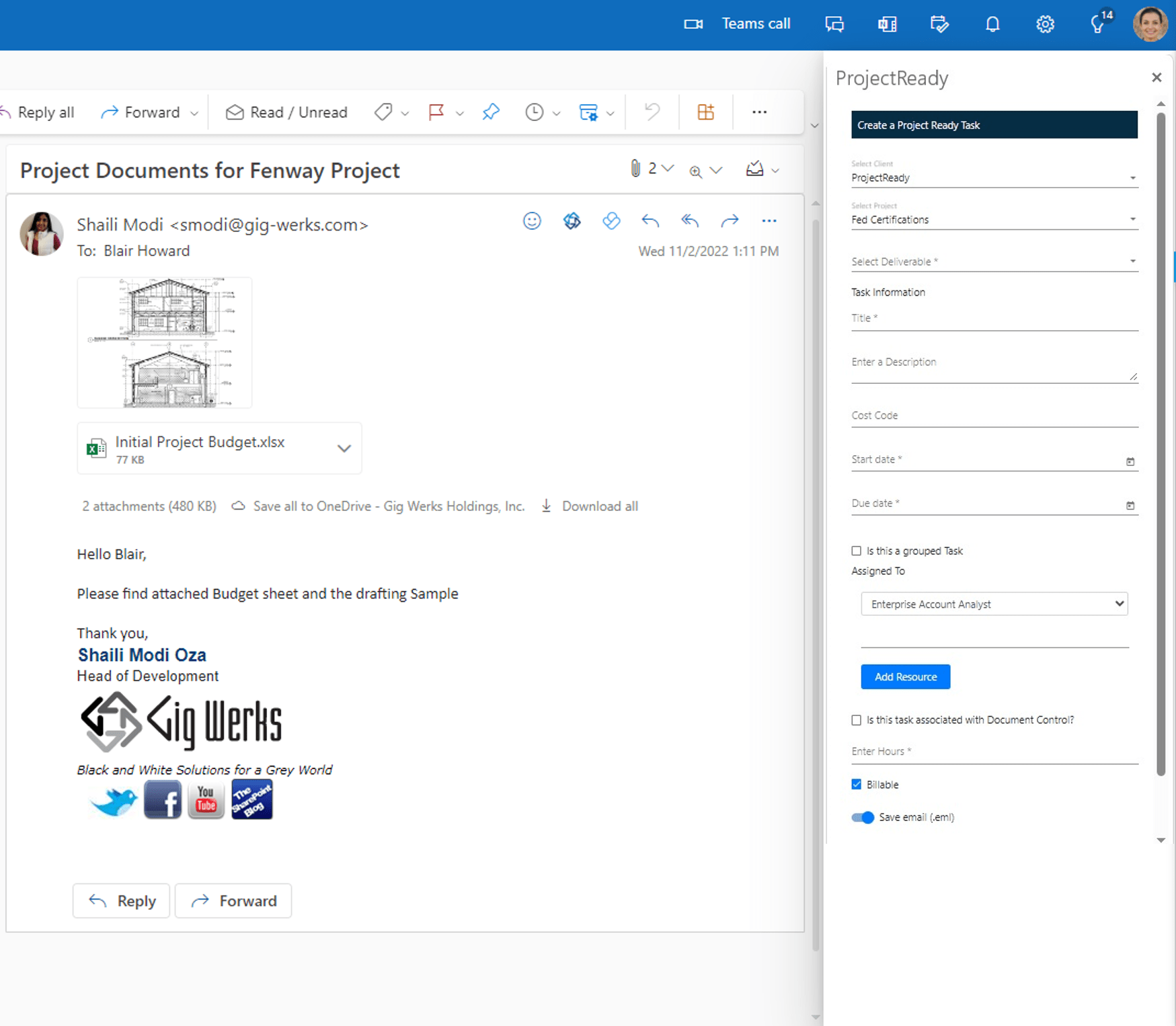Screen dimensions: 1176x1026
Task: Collapse the ribbon chevron
Action: [x=814, y=126]
